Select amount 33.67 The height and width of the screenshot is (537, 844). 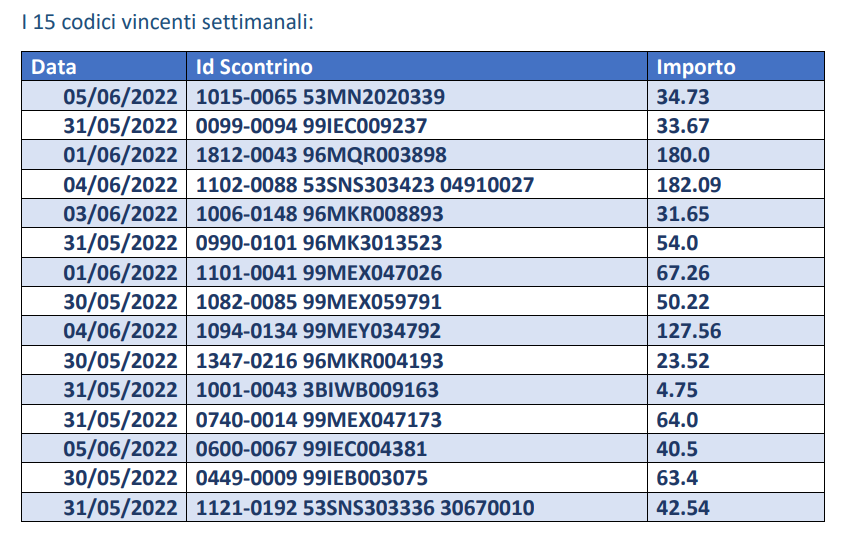(x=683, y=126)
